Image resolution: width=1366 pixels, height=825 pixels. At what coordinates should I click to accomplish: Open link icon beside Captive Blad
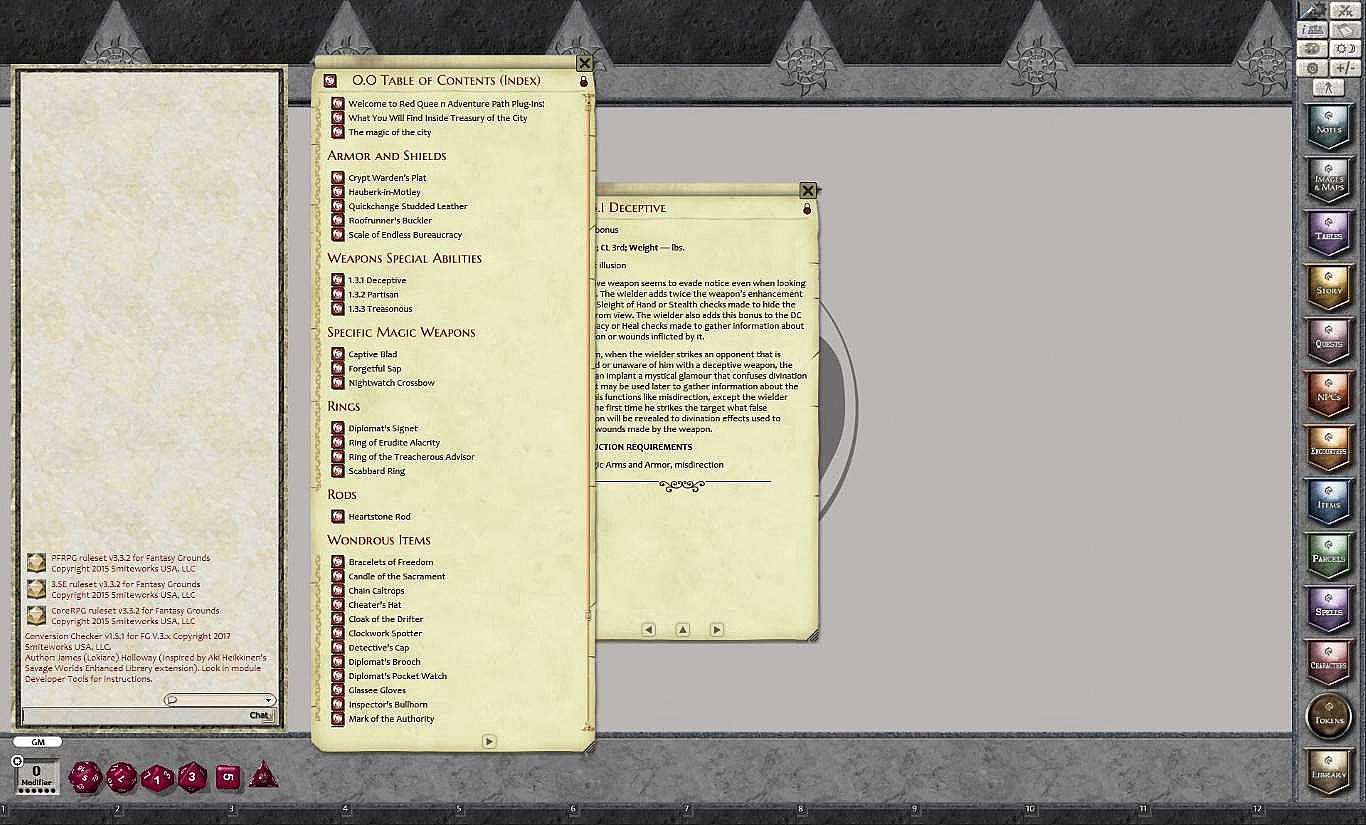click(x=338, y=354)
